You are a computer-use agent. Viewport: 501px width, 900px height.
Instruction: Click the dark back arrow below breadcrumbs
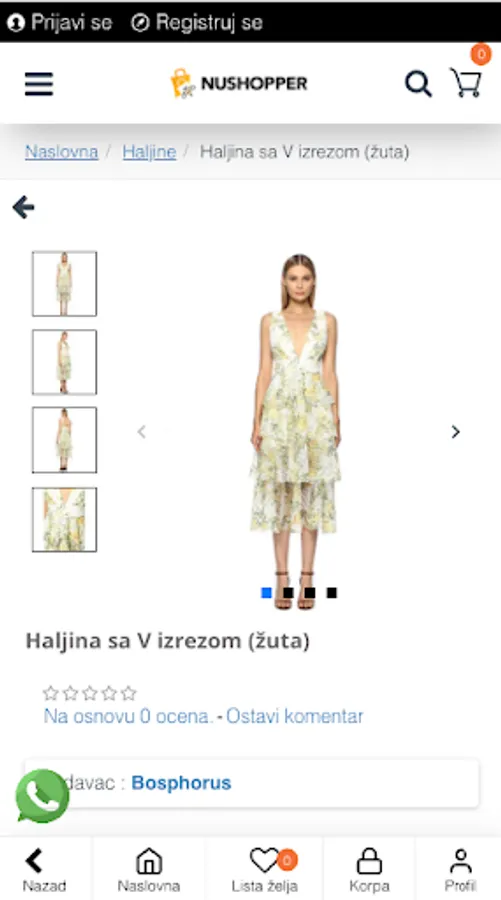coord(24,207)
